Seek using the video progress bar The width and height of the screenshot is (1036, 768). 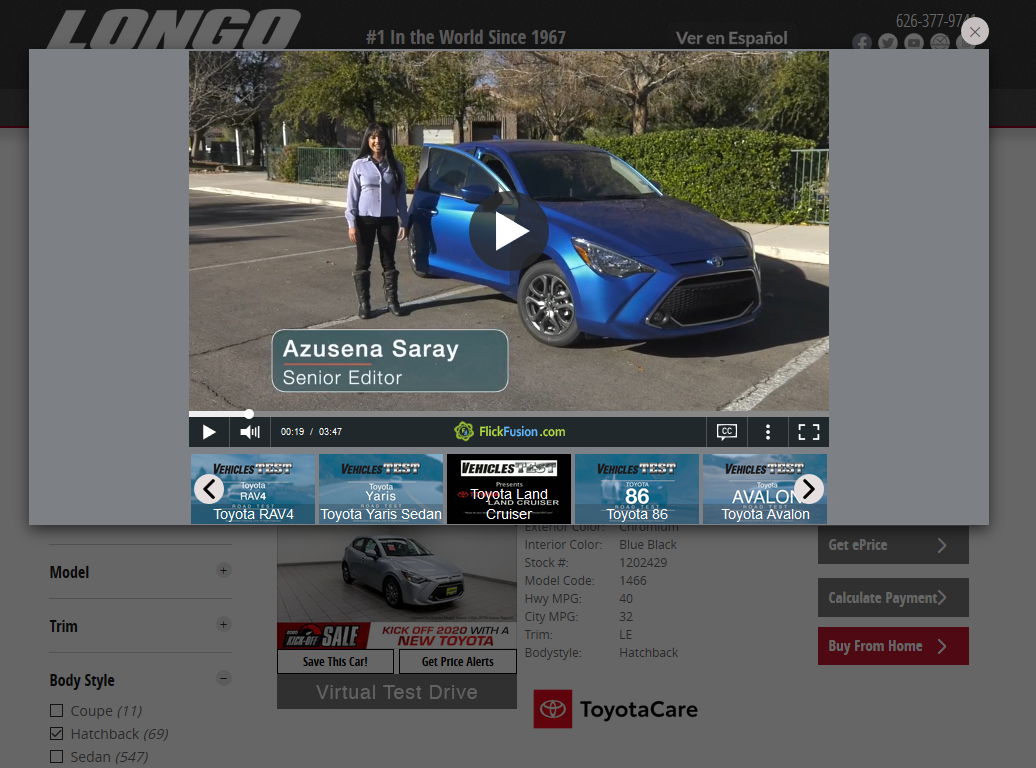tap(509, 414)
